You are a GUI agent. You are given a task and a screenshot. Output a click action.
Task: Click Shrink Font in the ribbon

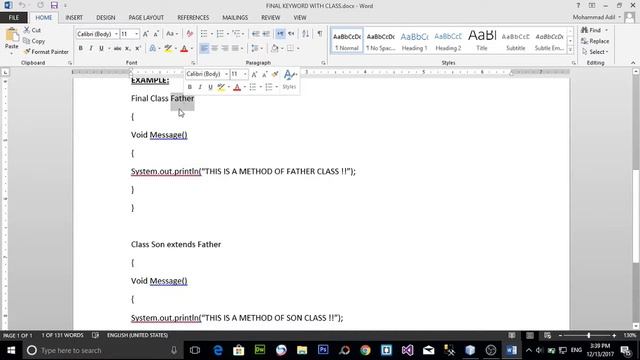(156, 34)
